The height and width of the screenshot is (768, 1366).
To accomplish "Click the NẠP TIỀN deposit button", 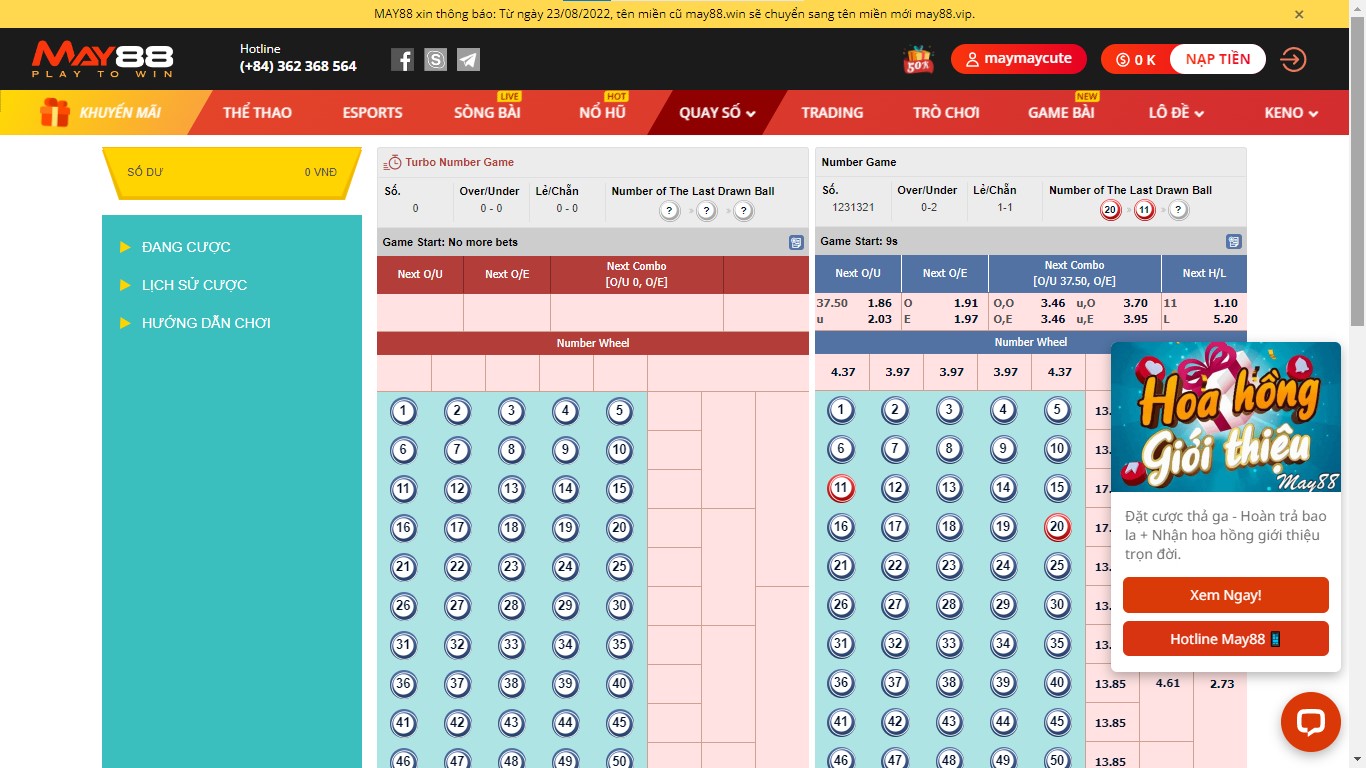I will (1217, 59).
